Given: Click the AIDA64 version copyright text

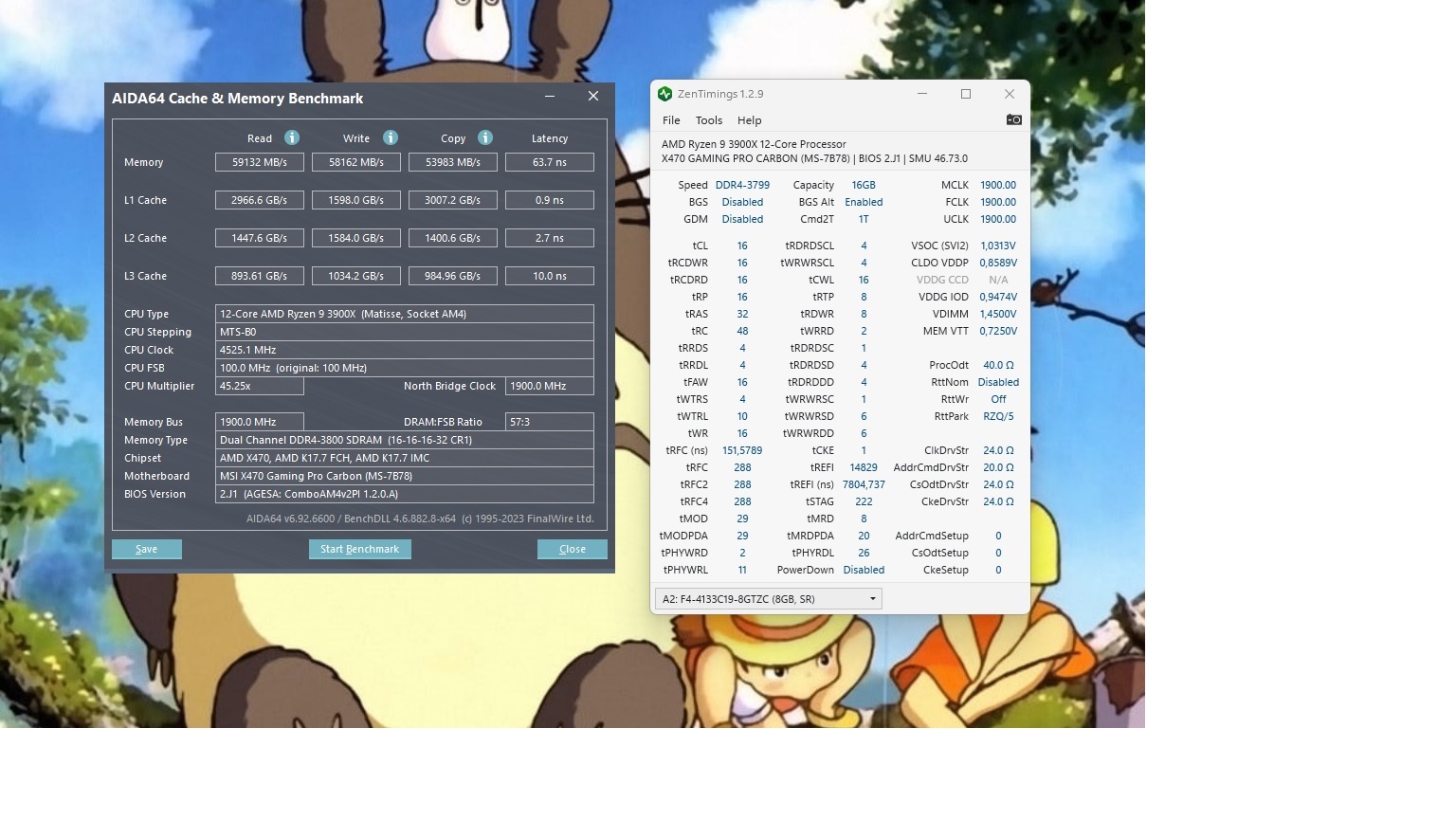Looking at the screenshot, I should click(420, 519).
